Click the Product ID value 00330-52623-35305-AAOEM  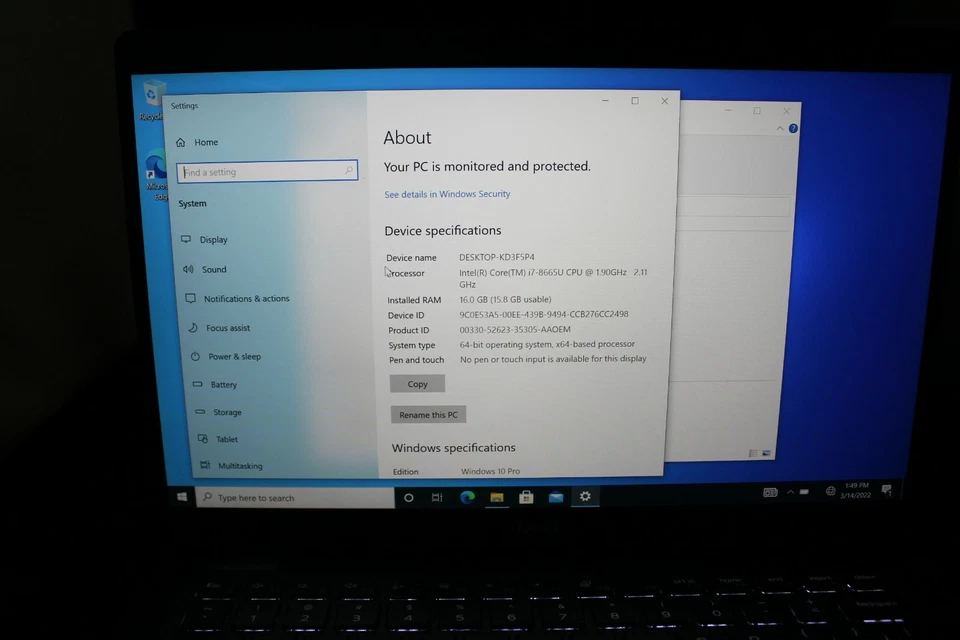(x=515, y=329)
